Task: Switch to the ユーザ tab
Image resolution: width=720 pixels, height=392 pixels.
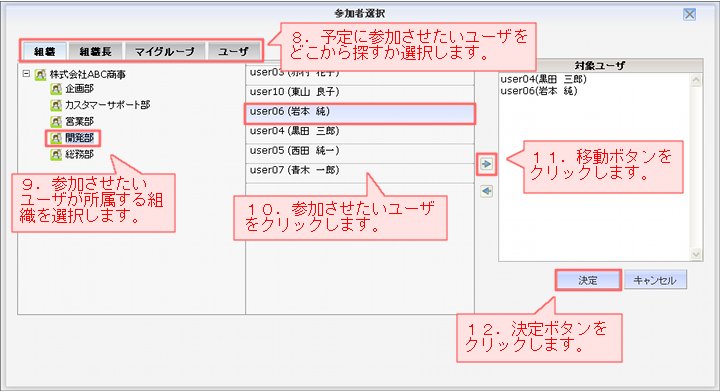Action: point(233,51)
